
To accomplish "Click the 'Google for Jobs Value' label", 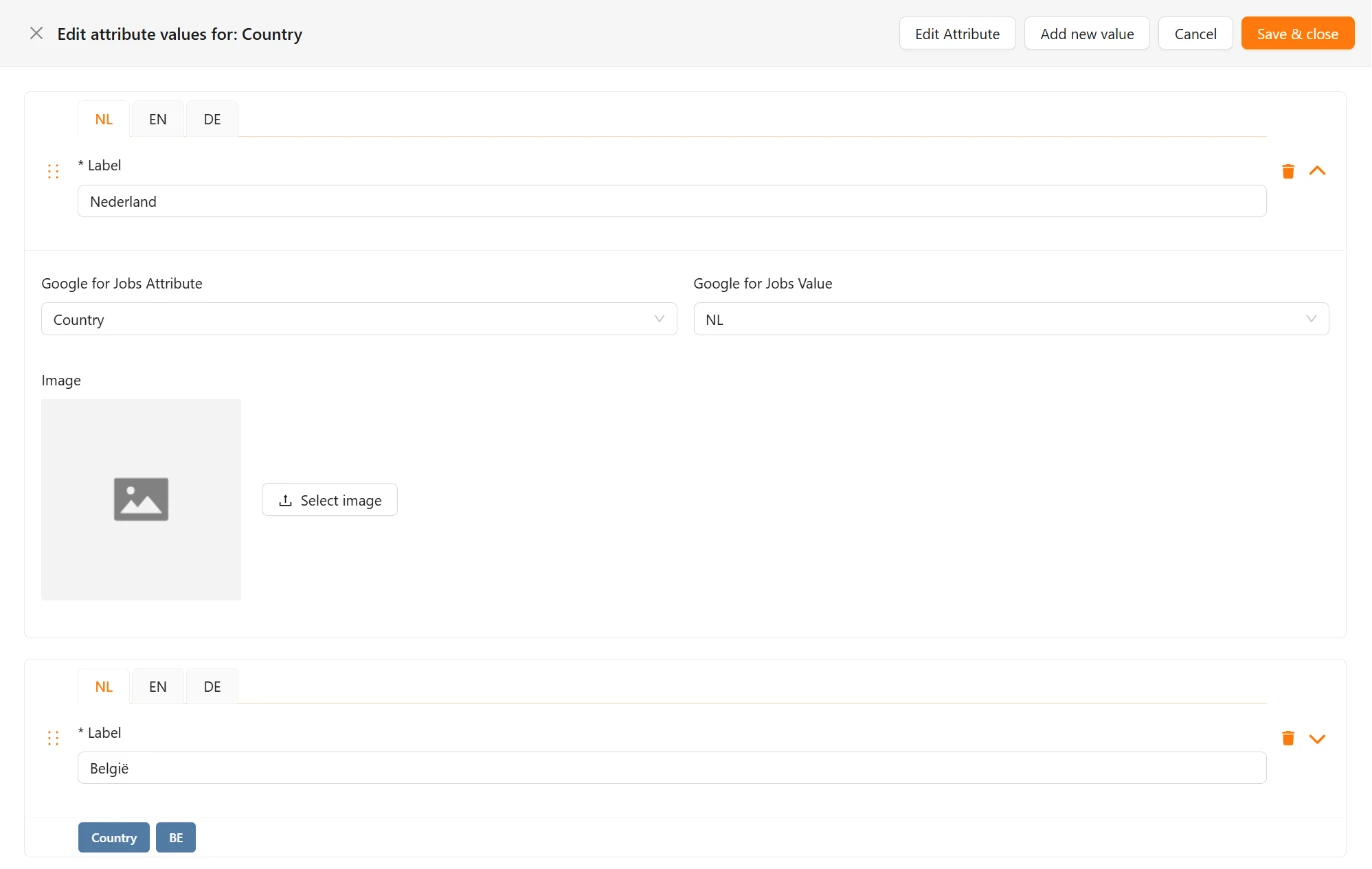I will point(763,283).
